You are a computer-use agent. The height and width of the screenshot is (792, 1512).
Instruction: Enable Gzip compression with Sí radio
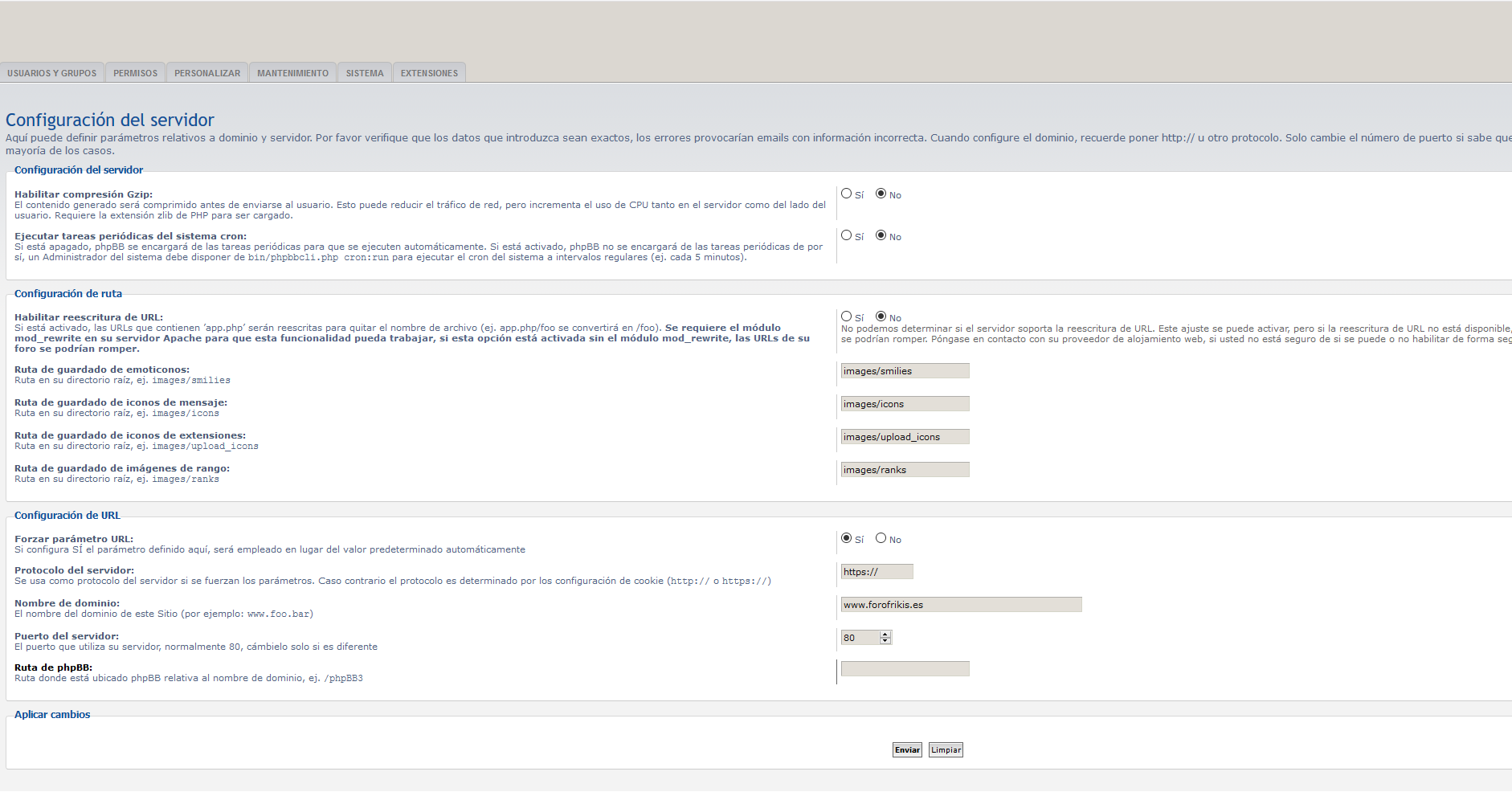846,194
